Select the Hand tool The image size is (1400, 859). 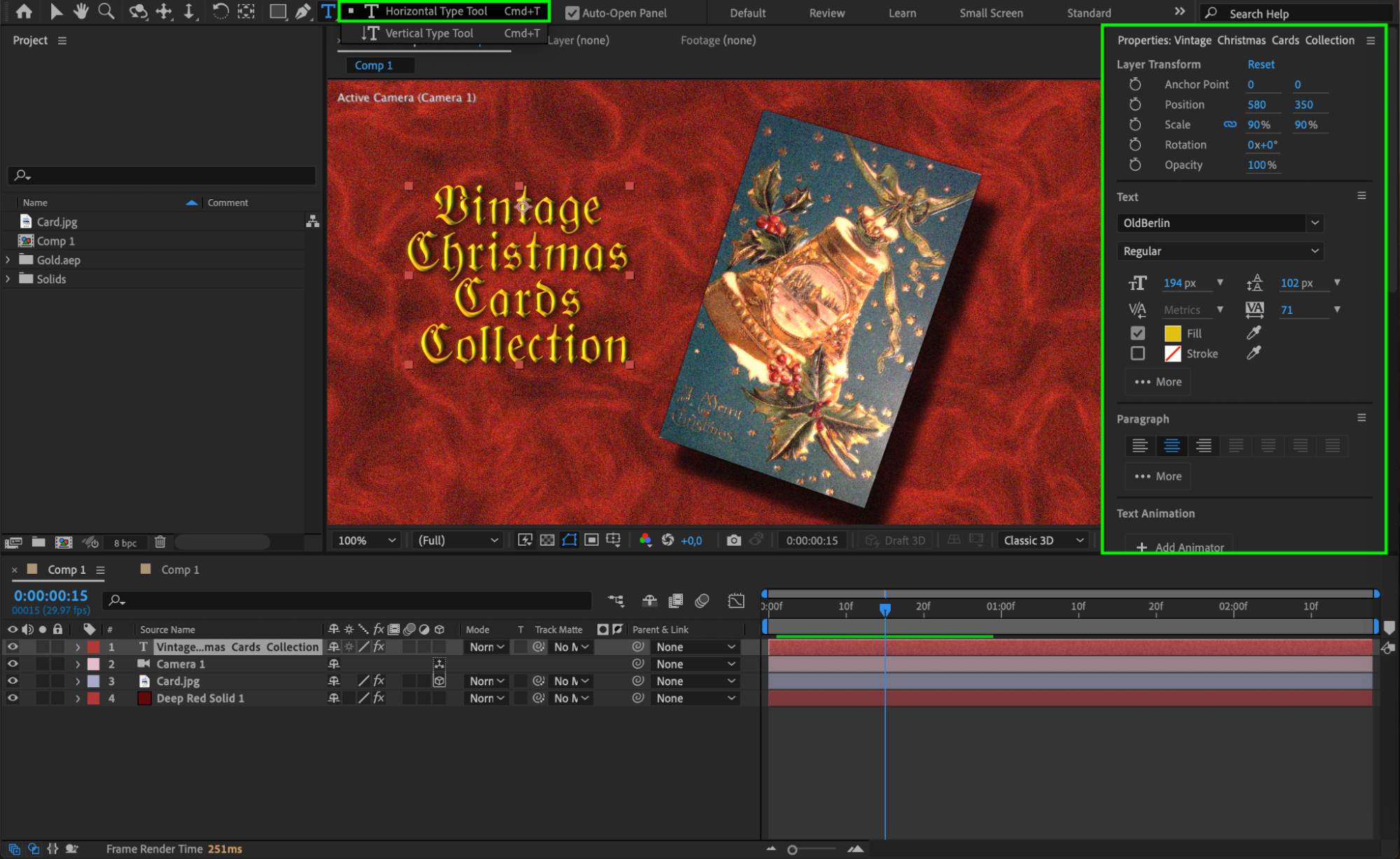[81, 11]
